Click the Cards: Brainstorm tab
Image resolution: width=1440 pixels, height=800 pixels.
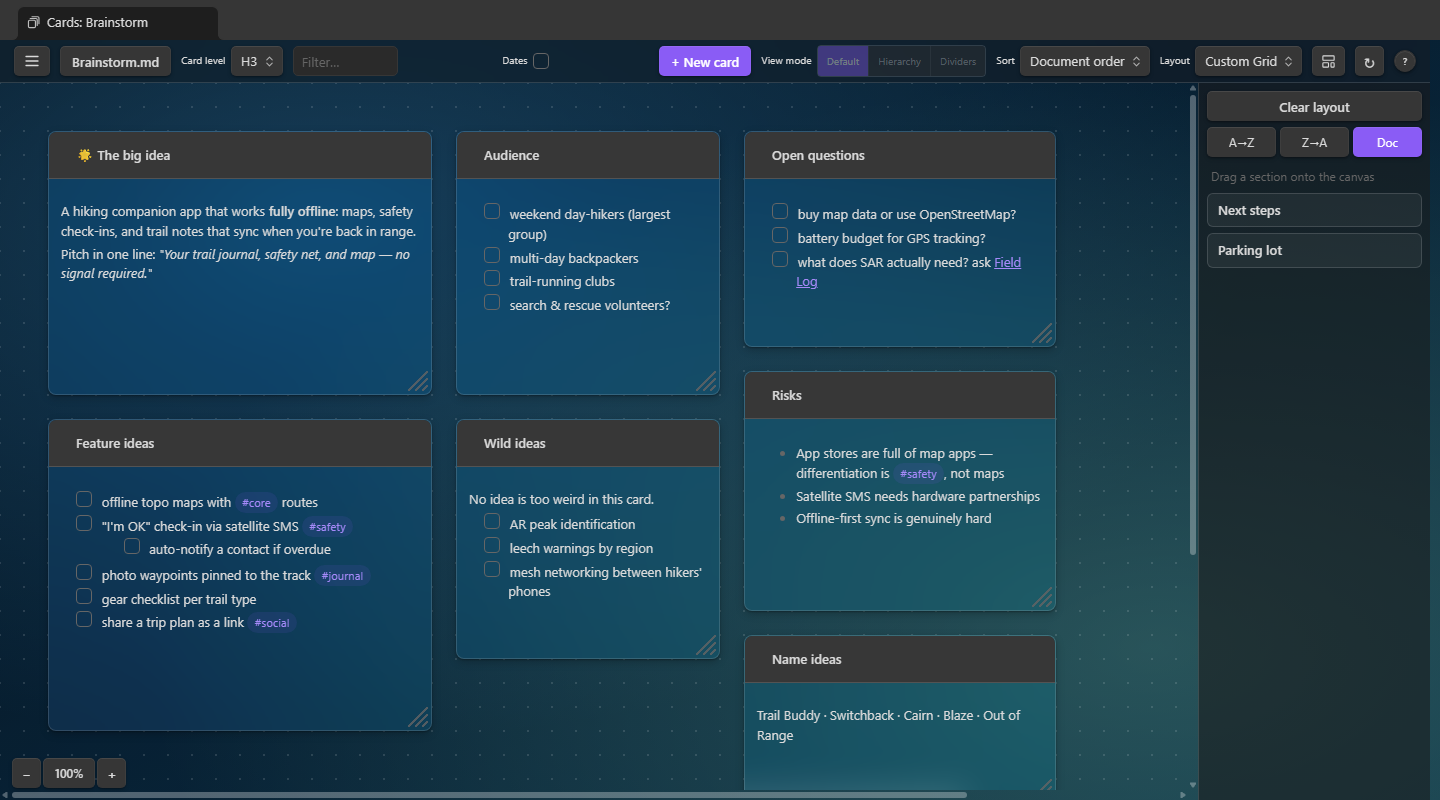click(118, 22)
